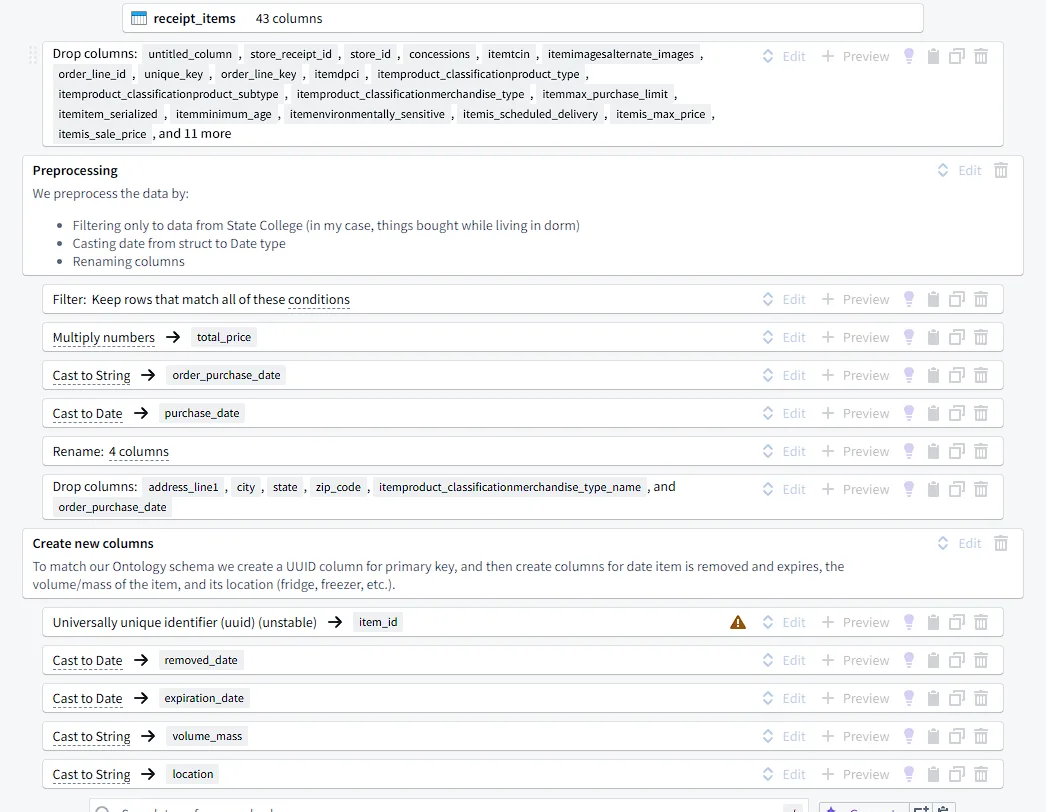Delete the Create new columns section

coord(1001,543)
